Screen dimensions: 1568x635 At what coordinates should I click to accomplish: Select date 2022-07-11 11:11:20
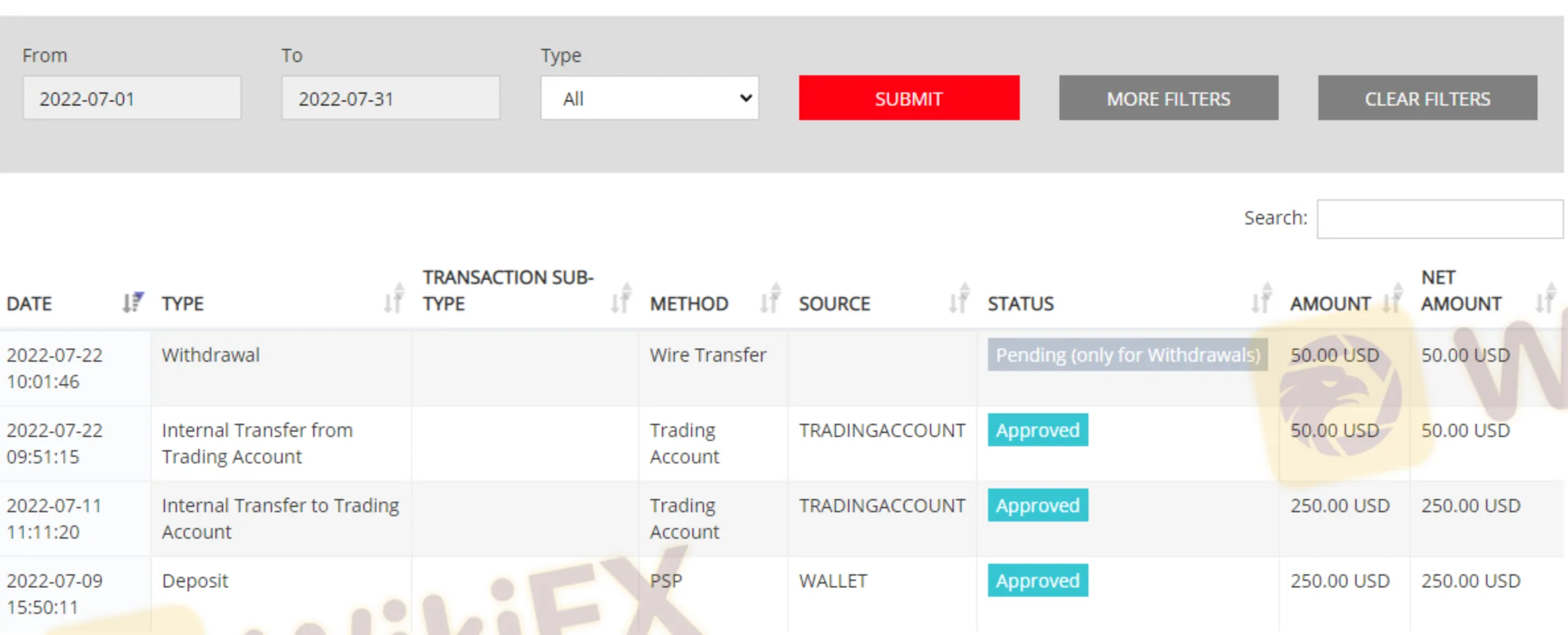click(54, 518)
